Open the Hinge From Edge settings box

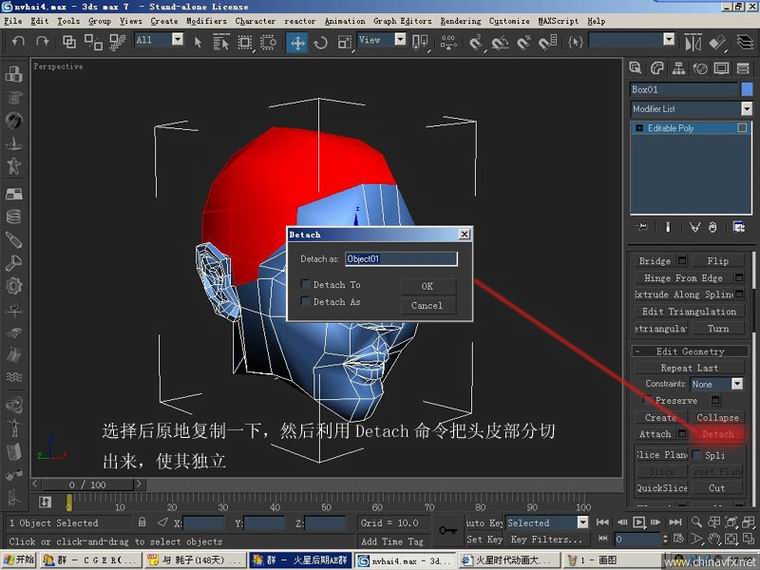click(739, 278)
